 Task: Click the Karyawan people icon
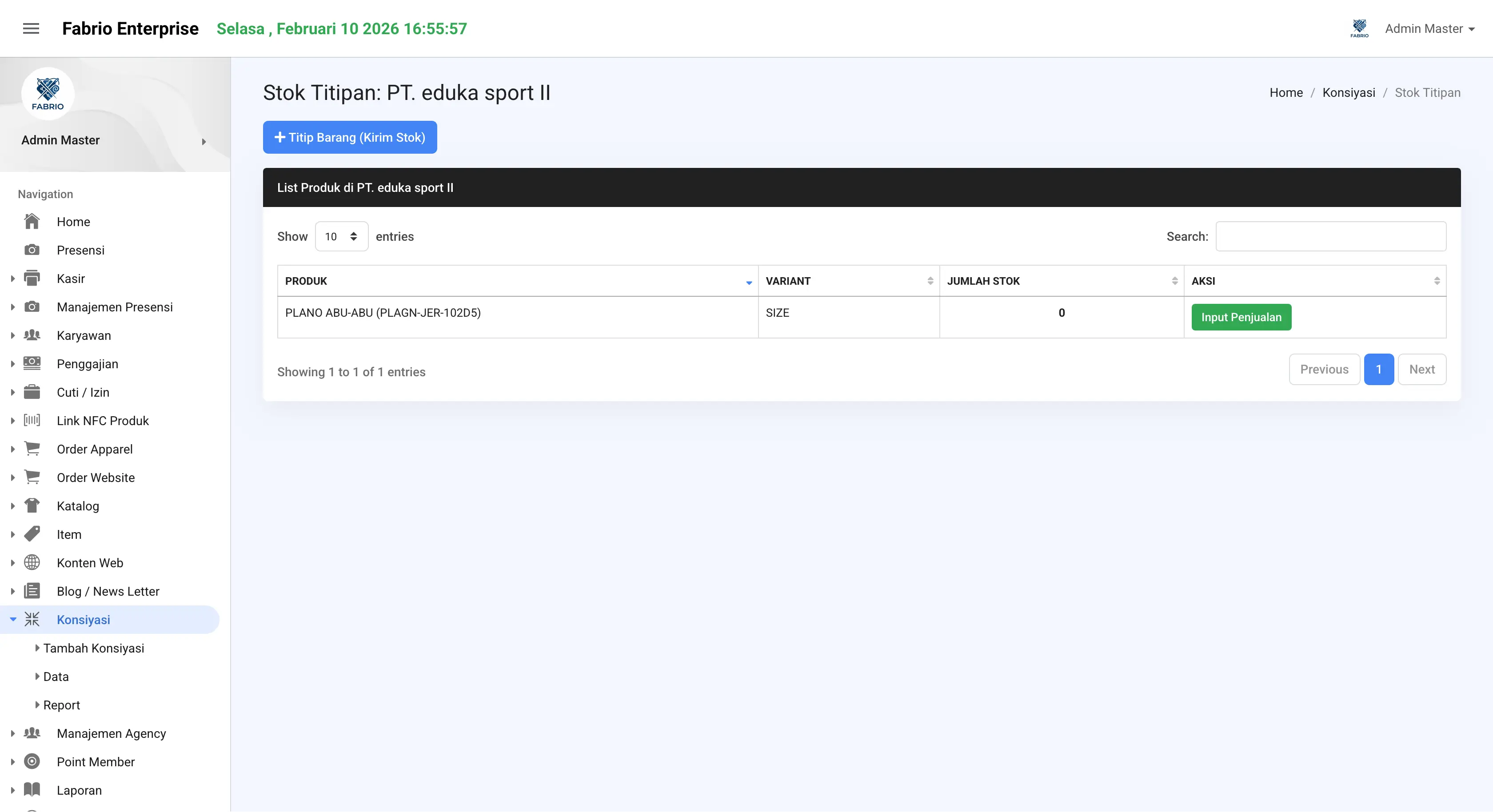click(32, 335)
